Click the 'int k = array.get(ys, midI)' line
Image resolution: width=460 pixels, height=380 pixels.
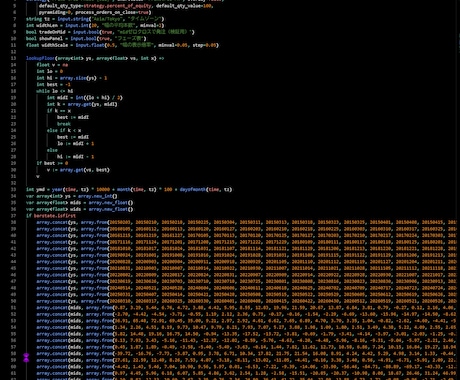pyautogui.click(x=82, y=104)
